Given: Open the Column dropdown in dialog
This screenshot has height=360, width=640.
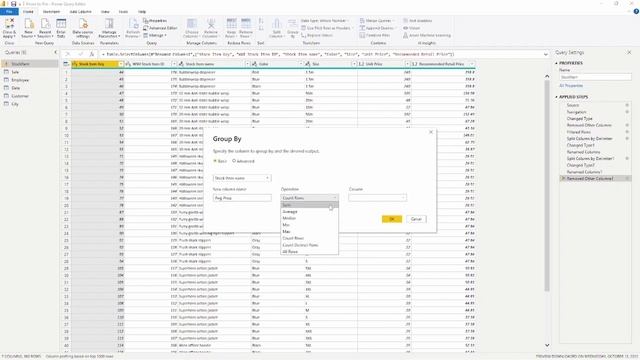Looking at the screenshot, I should [377, 198].
